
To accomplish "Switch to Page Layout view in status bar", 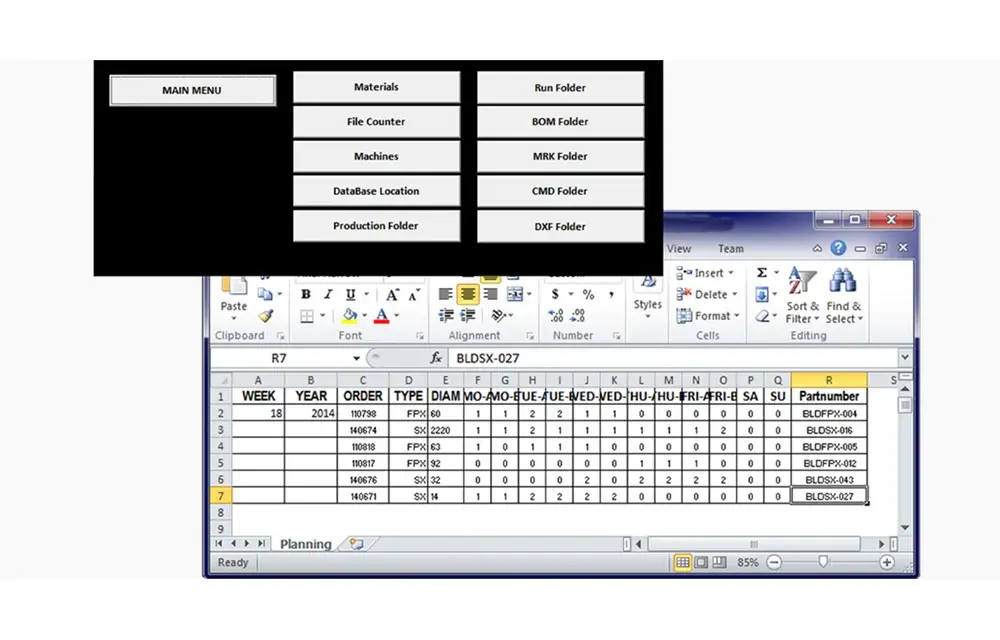I will pyautogui.click(x=701, y=562).
